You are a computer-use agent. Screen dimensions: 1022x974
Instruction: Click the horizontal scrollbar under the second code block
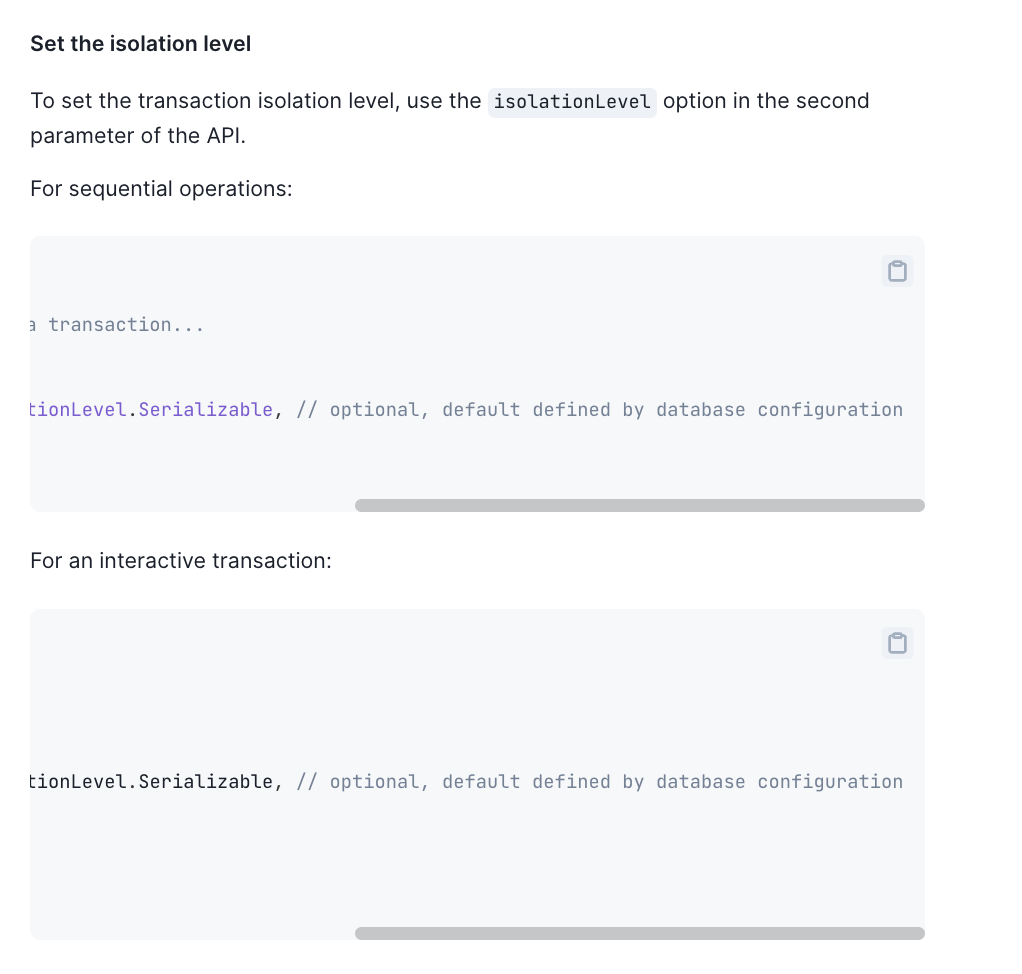click(x=640, y=933)
